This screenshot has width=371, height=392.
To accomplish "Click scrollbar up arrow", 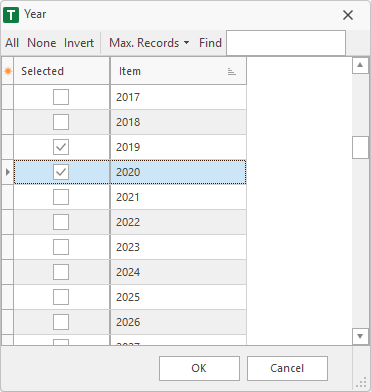I will (360, 65).
